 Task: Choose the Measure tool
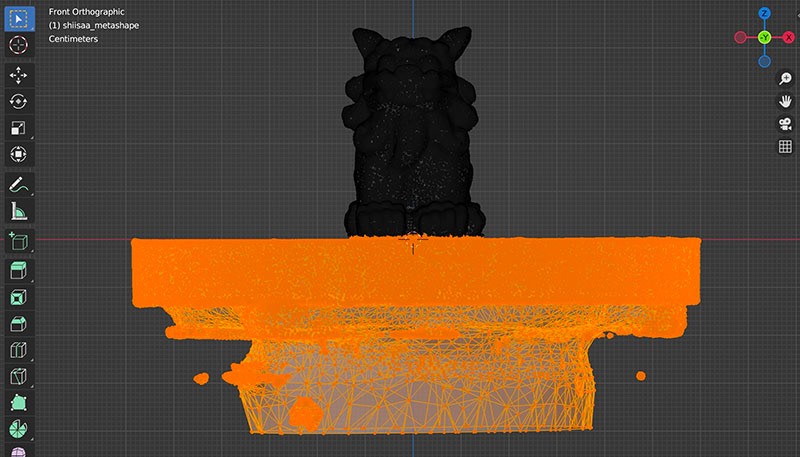[x=19, y=211]
